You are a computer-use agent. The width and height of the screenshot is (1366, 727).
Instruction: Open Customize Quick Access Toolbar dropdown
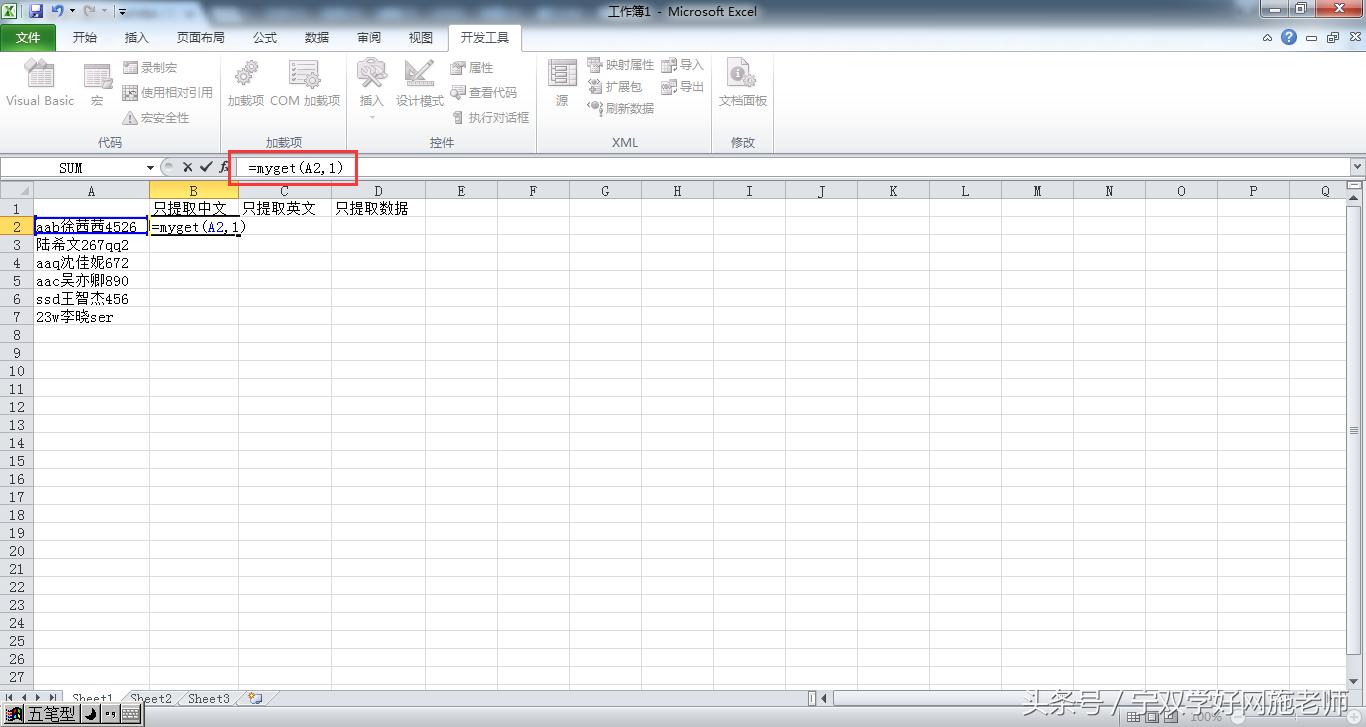(x=122, y=12)
